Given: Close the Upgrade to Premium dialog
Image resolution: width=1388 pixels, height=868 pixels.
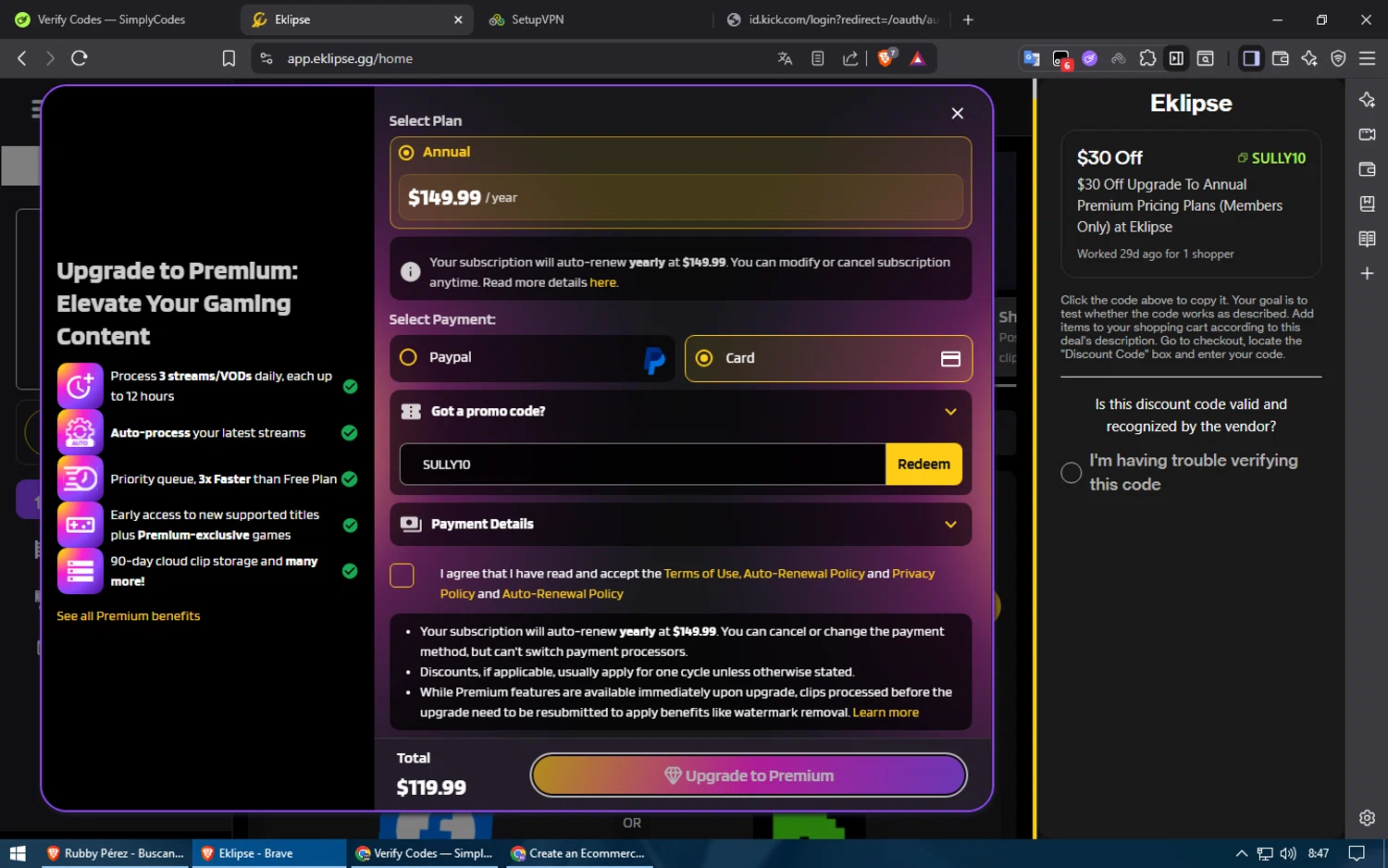Looking at the screenshot, I should coord(958,113).
